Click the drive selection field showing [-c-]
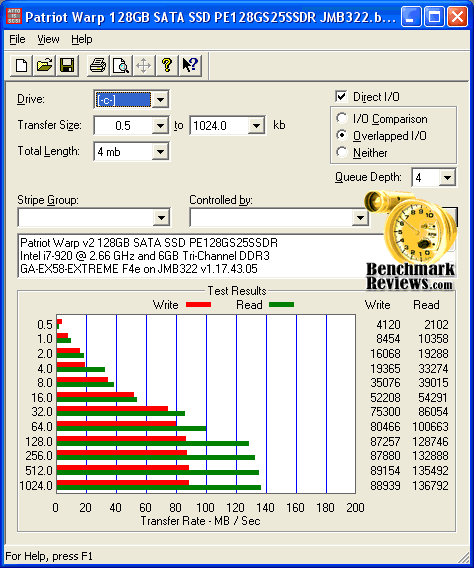Screen dimensions: 474x568 (x=123, y=100)
